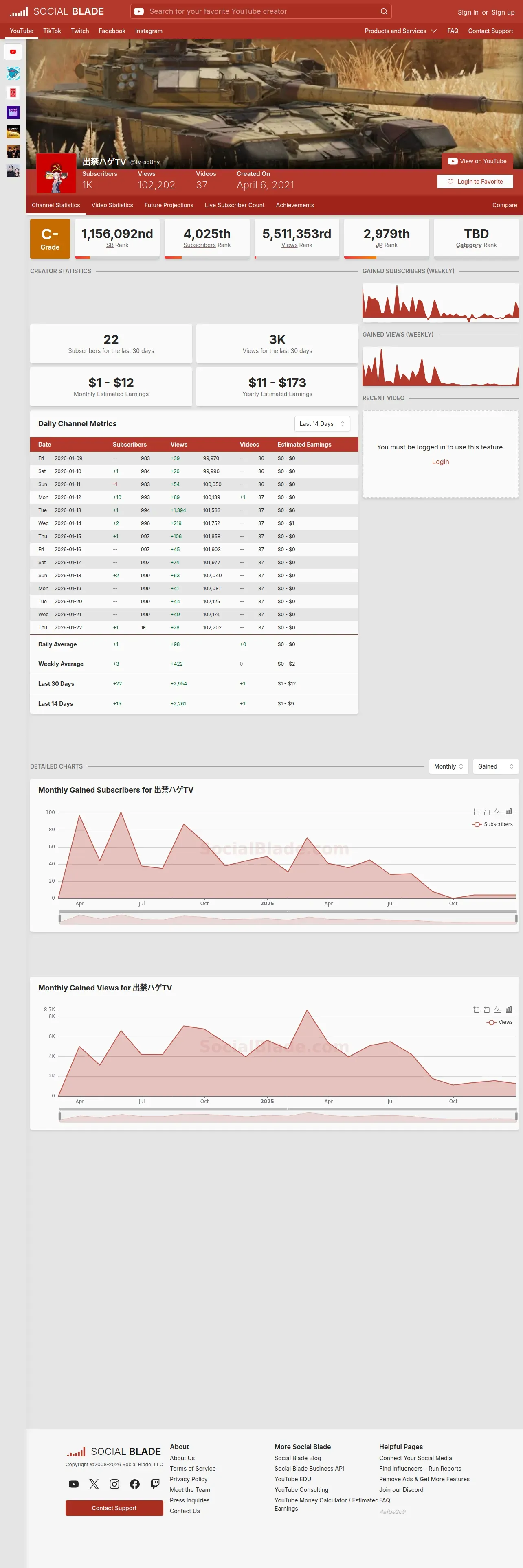
Task: Click the 1,156,092nd SB Rank card
Action: pyautogui.click(x=117, y=239)
